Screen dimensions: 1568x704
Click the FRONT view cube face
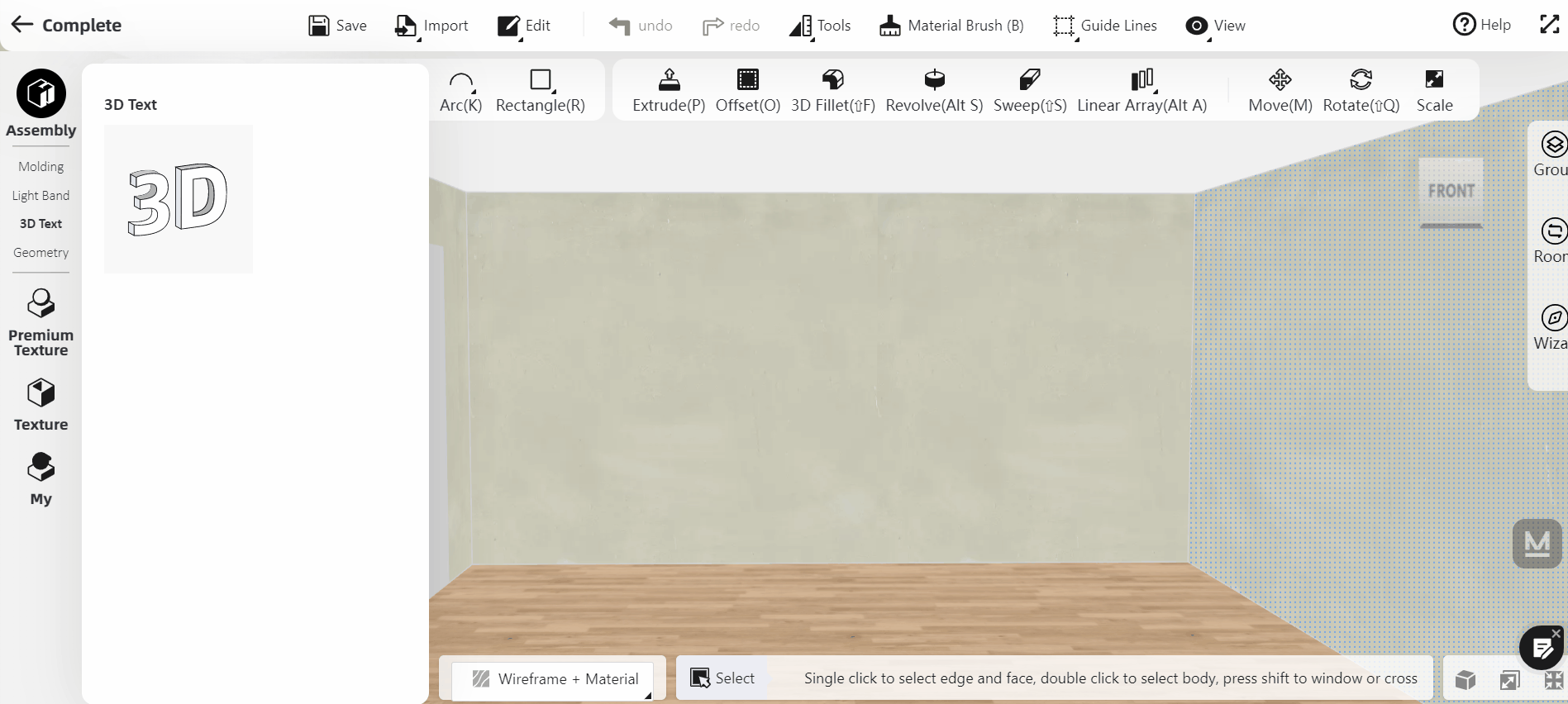point(1451,191)
